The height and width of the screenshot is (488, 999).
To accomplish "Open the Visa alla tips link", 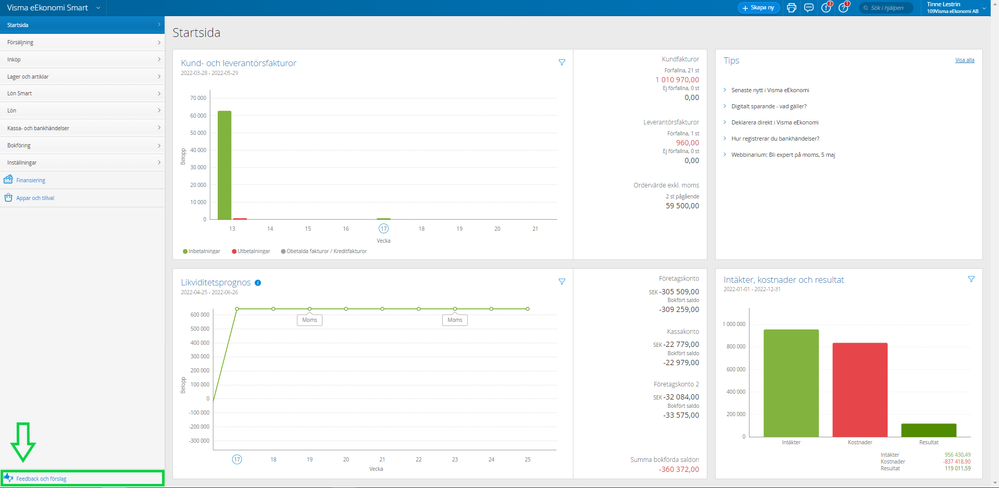I will tap(964, 61).
